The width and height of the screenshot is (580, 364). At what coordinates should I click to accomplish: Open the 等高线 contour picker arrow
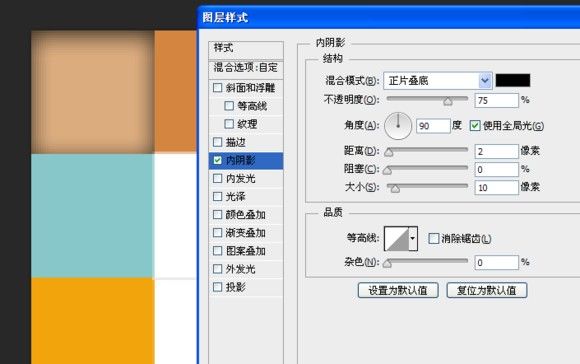(x=413, y=239)
